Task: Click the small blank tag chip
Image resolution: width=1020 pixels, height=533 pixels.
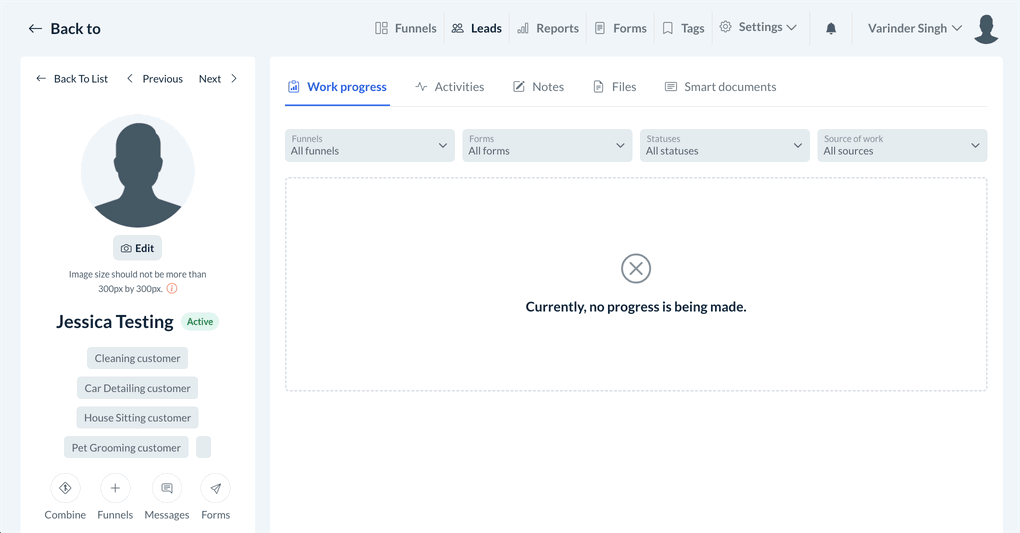Action: click(204, 448)
